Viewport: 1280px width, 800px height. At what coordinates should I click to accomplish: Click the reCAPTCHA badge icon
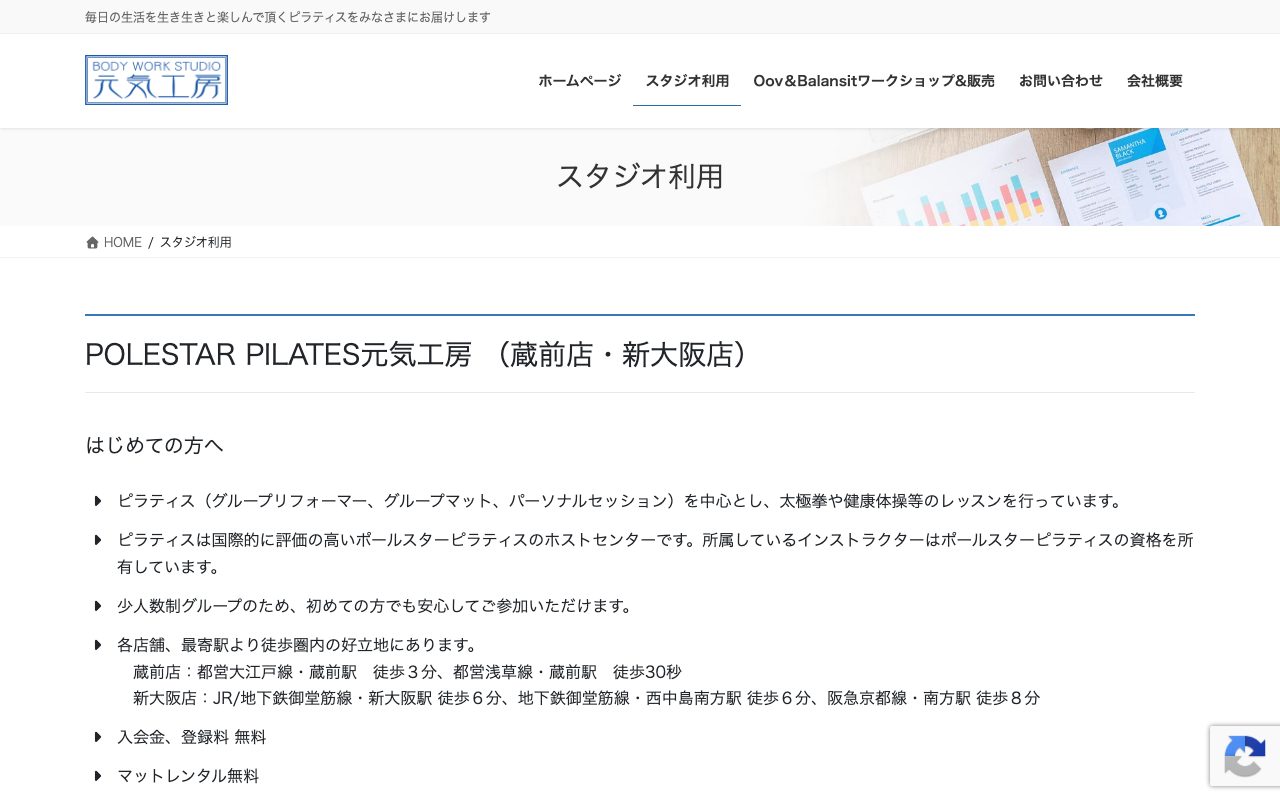pos(1244,755)
